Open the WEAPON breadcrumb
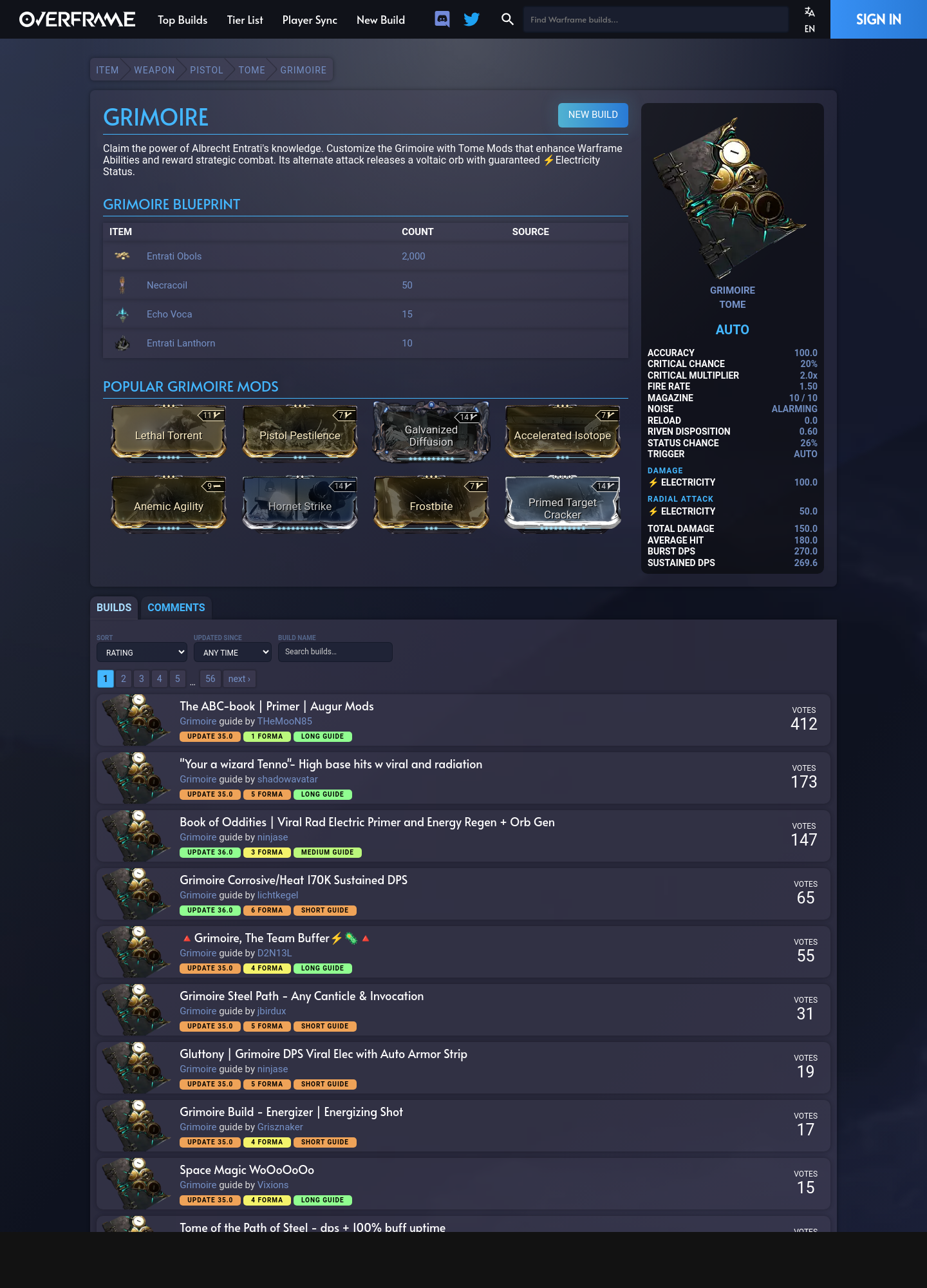Viewport: 927px width, 1288px height. pos(154,70)
